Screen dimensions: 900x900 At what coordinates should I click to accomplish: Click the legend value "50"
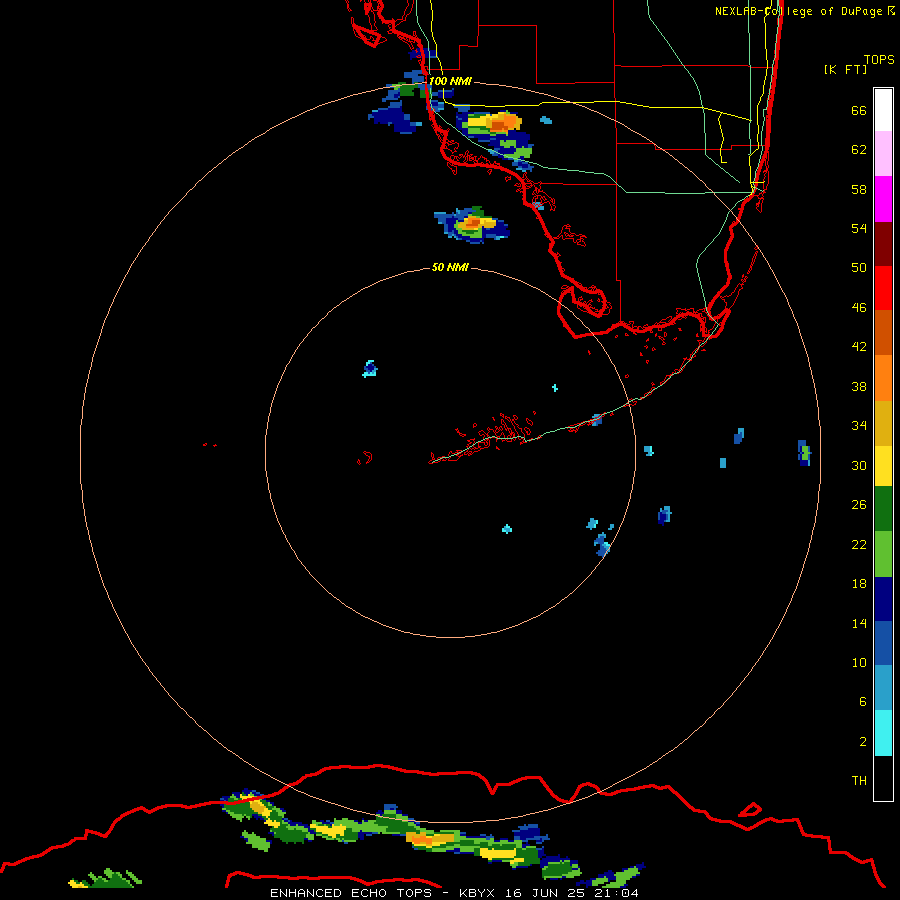point(859,268)
